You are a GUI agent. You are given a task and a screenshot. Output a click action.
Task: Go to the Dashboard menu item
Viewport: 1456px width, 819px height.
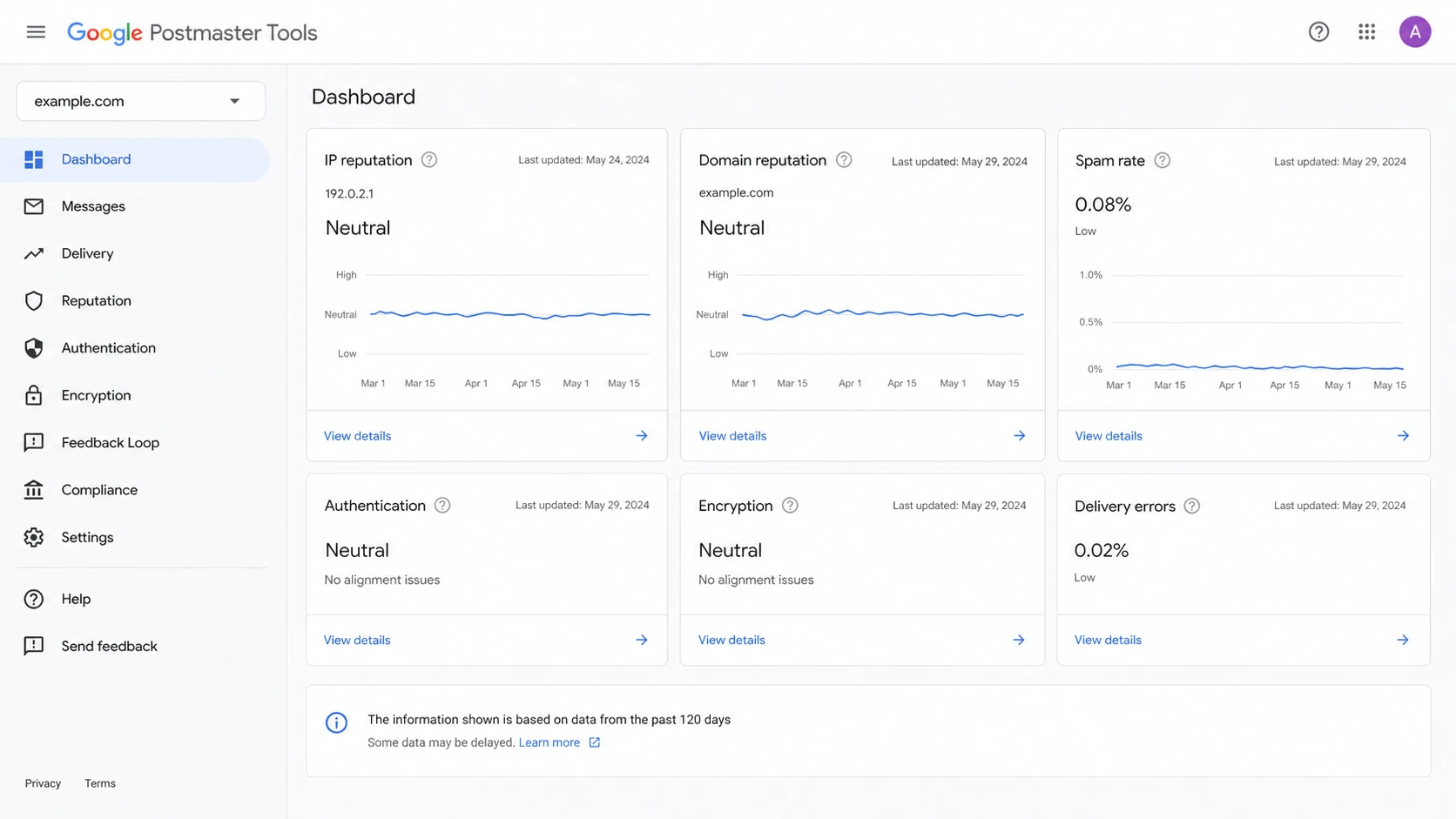[135, 159]
